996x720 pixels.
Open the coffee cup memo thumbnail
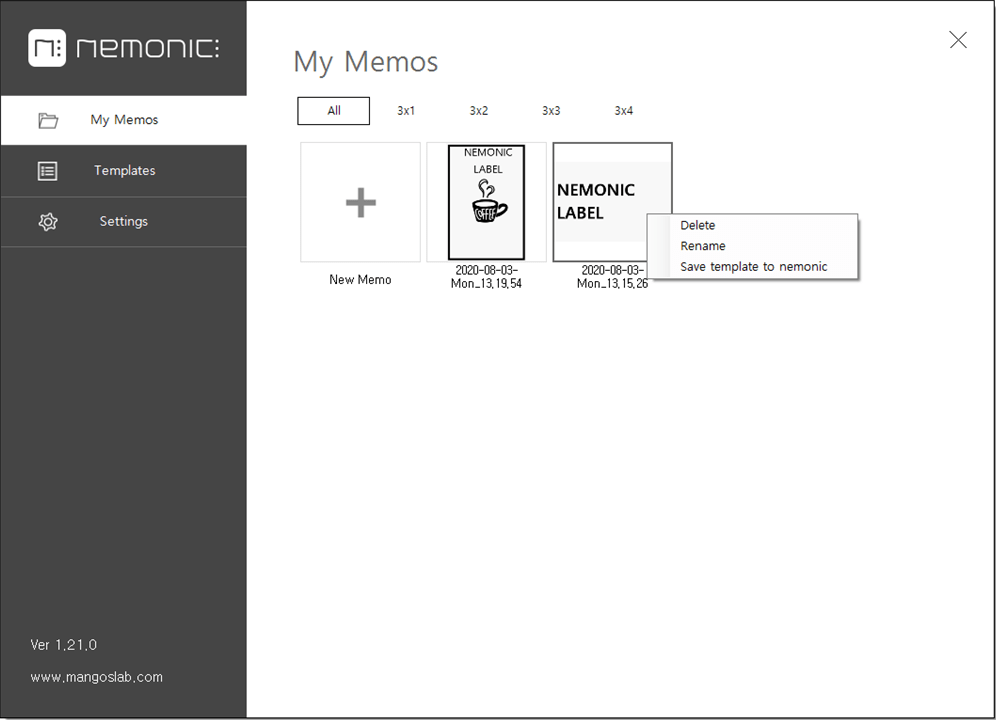[487, 202]
